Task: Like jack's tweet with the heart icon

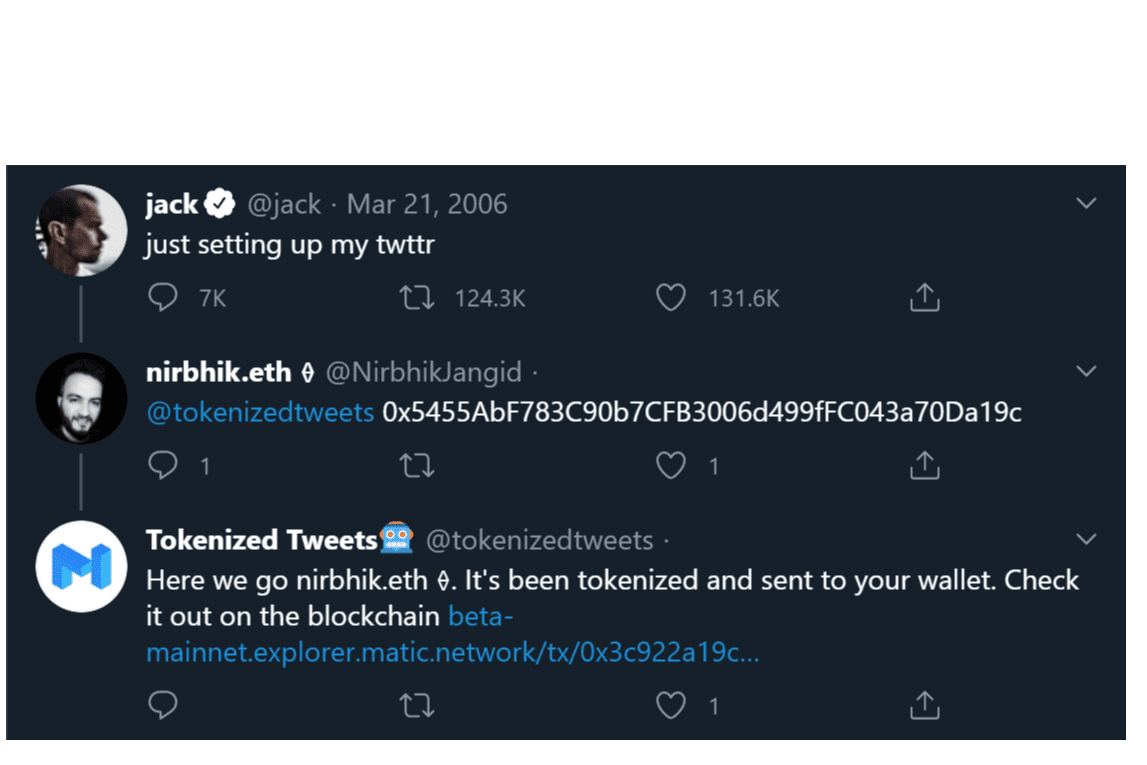Action: pyautogui.click(x=671, y=297)
